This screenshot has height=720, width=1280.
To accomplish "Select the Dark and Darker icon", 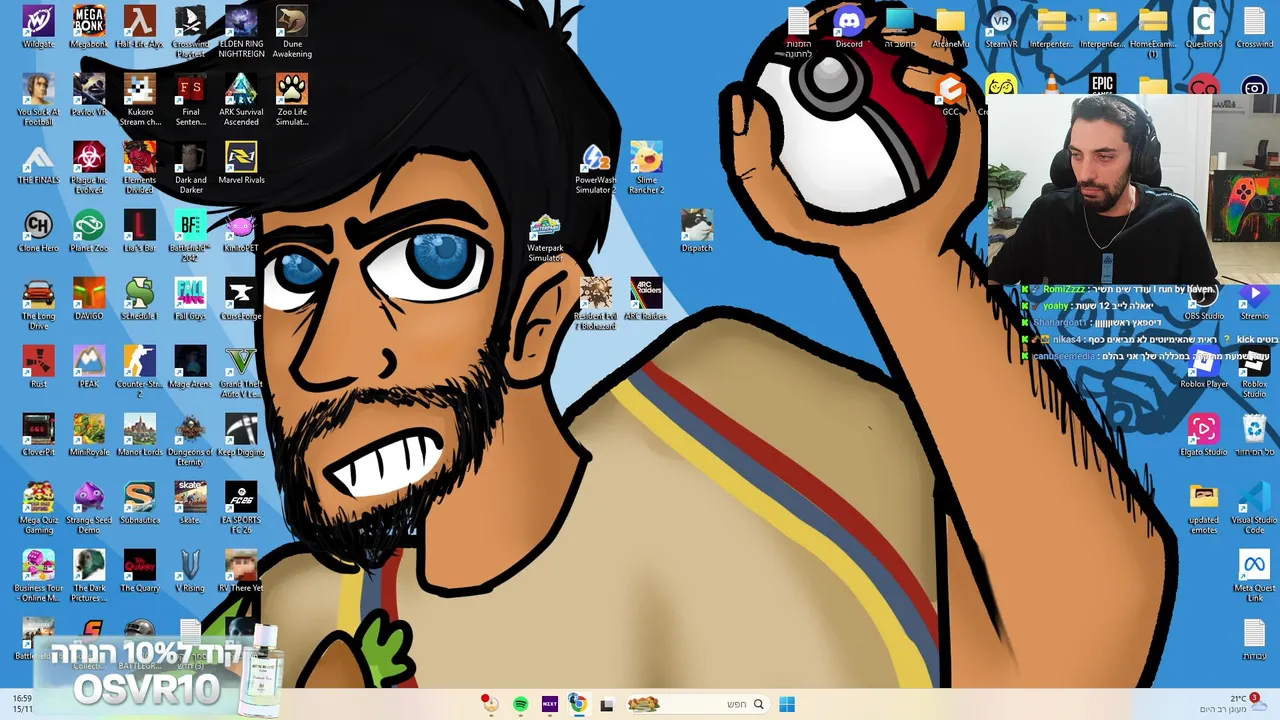I will [190, 168].
